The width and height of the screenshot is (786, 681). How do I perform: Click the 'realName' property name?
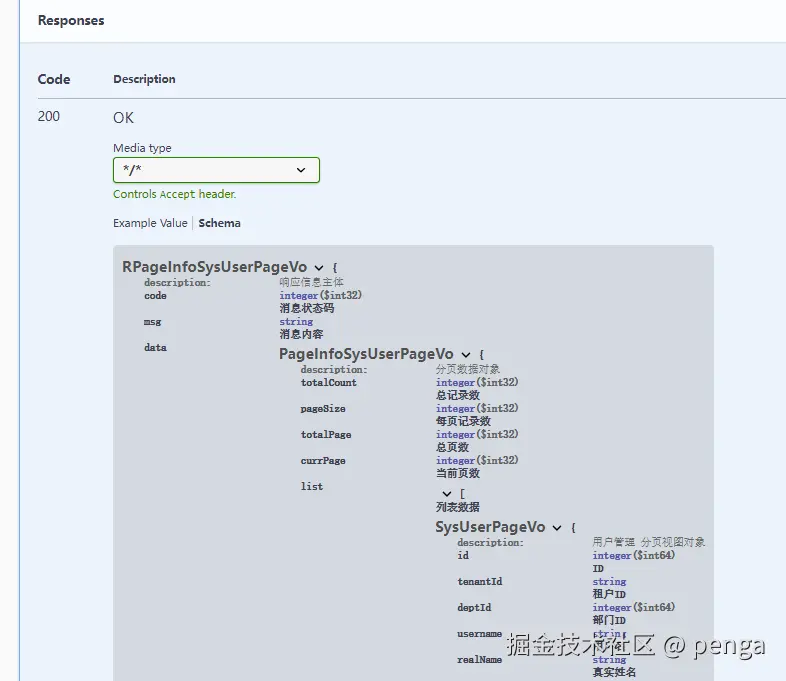[x=480, y=659]
